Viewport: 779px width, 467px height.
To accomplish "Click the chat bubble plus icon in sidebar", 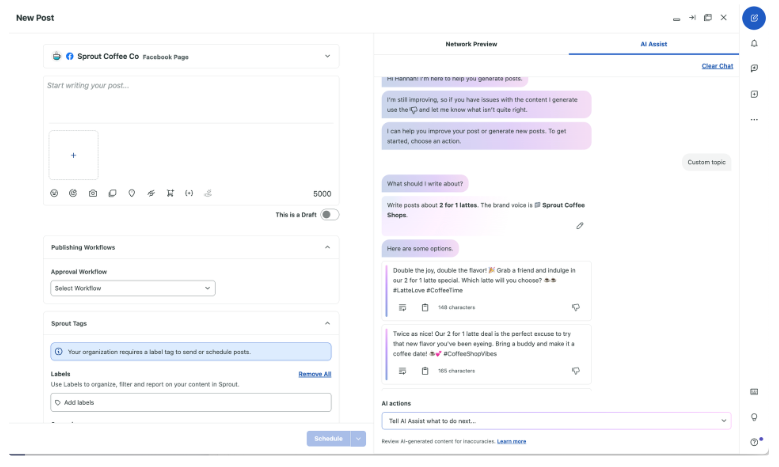I will point(754,68).
